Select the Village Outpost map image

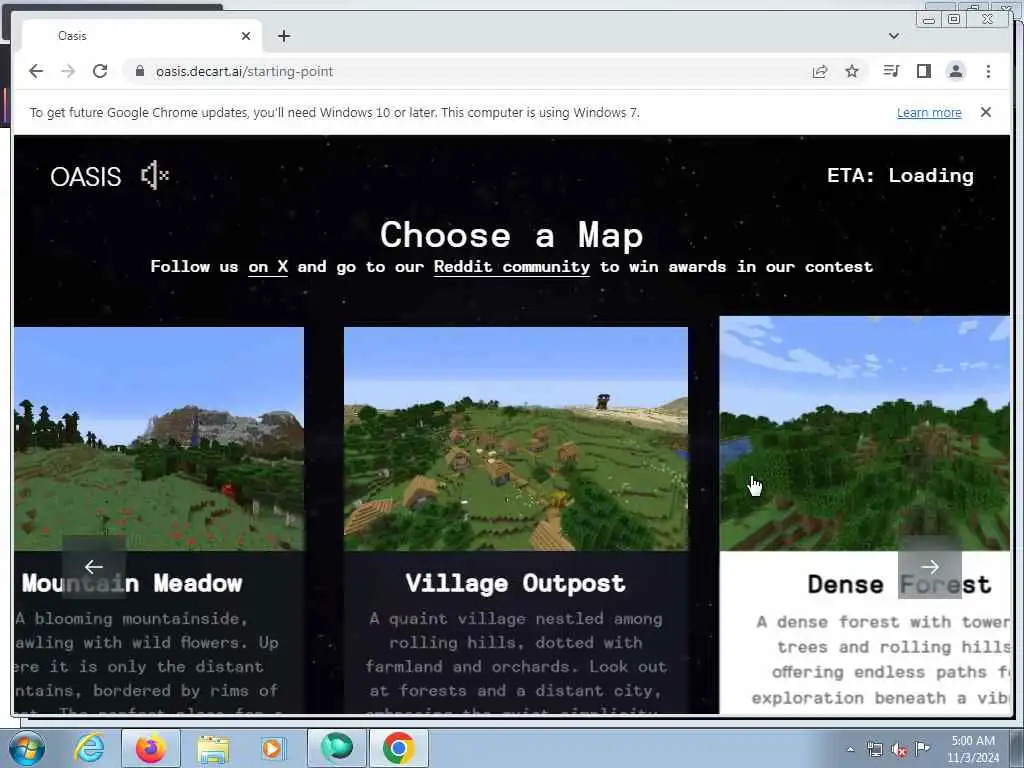[515, 439]
